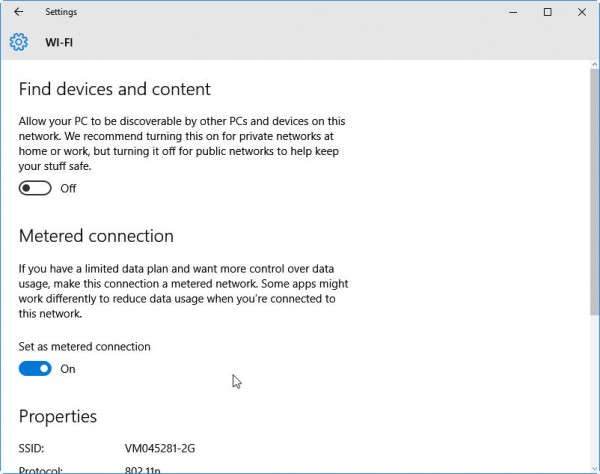Click the 'On' label beside metered toggle

[68, 369]
